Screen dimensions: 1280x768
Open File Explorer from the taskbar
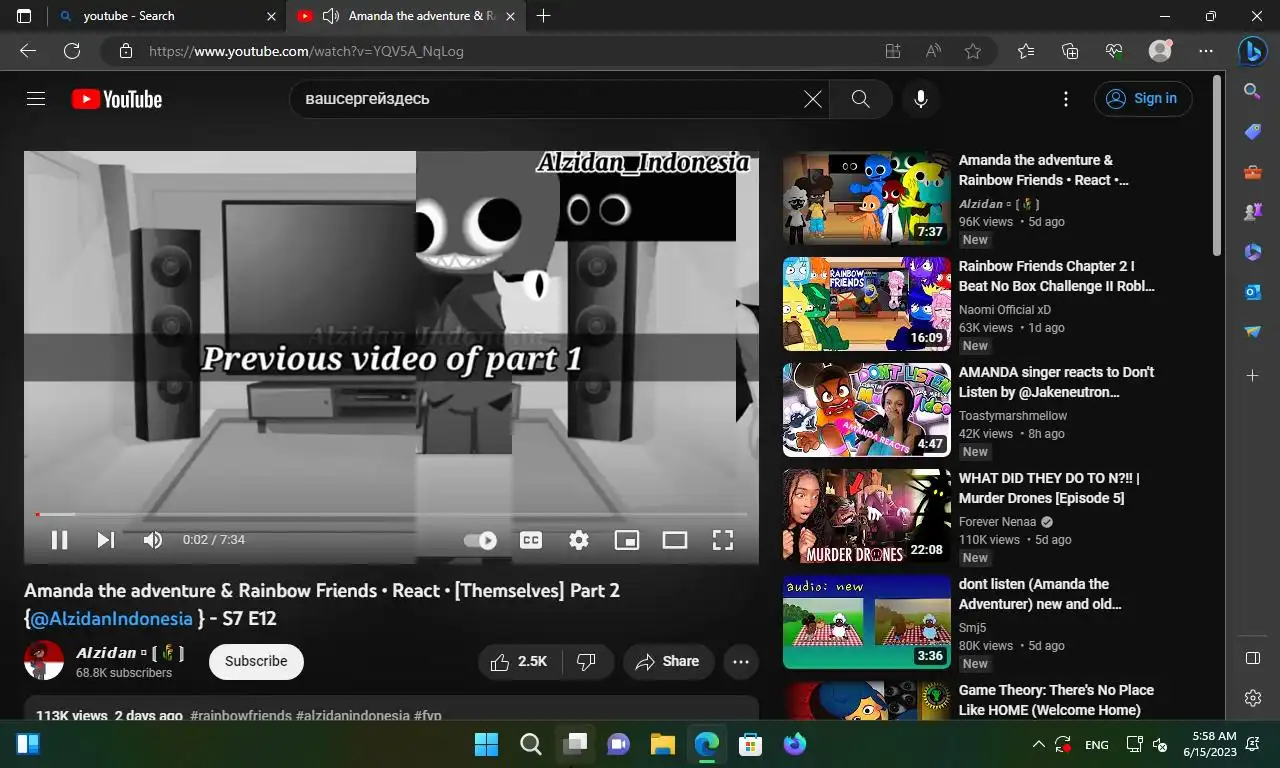[x=662, y=744]
